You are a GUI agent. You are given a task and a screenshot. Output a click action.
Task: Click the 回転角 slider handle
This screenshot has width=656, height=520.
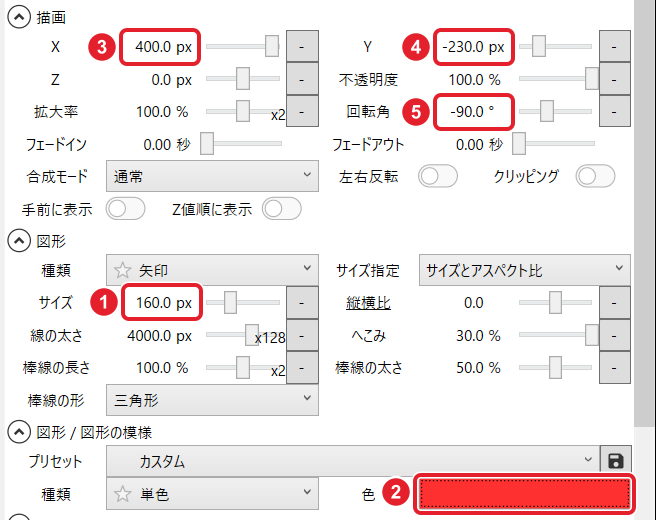pyautogui.click(x=546, y=111)
